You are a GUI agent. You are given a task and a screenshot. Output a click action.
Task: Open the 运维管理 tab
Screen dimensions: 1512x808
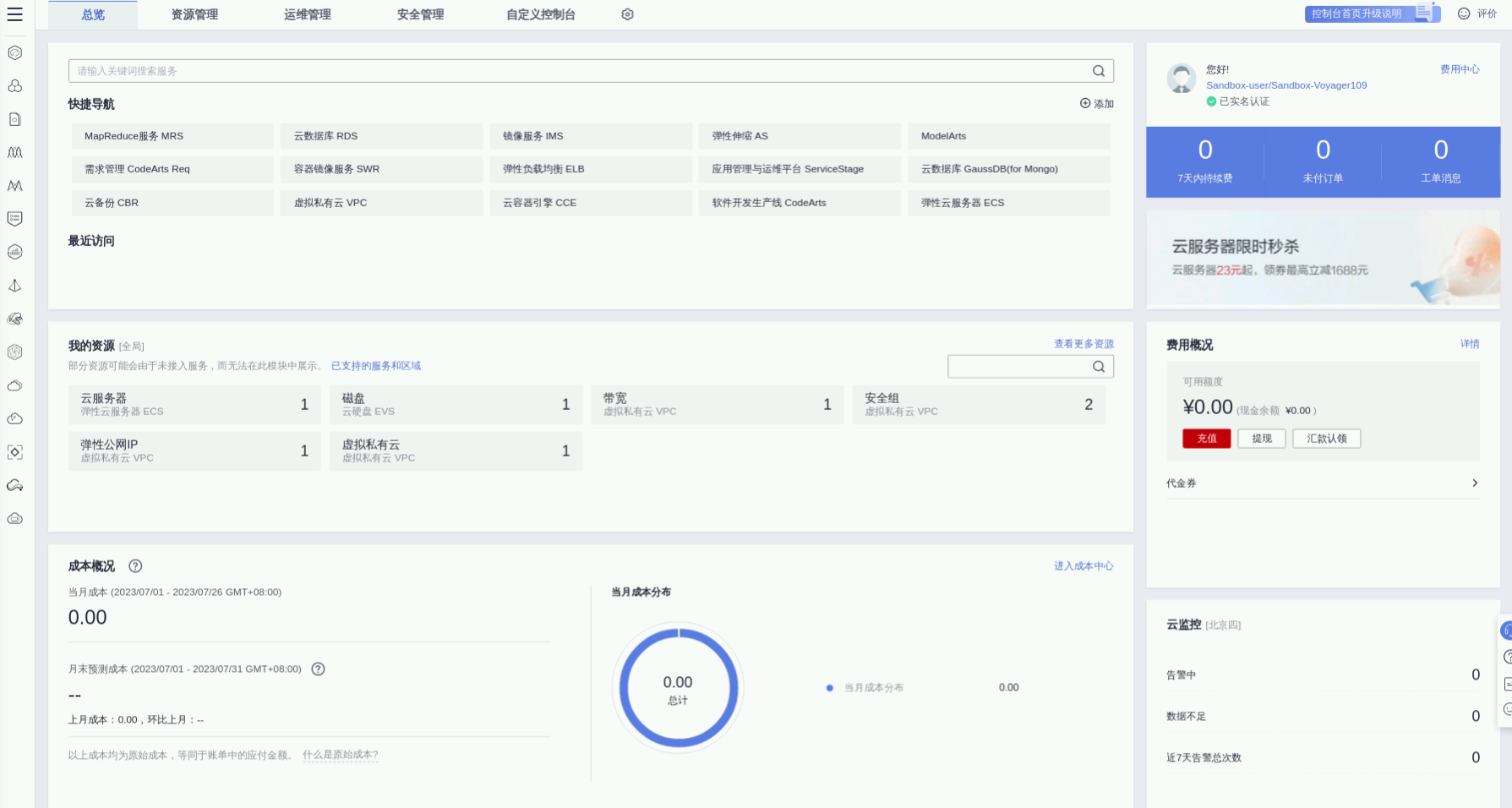pos(308,15)
